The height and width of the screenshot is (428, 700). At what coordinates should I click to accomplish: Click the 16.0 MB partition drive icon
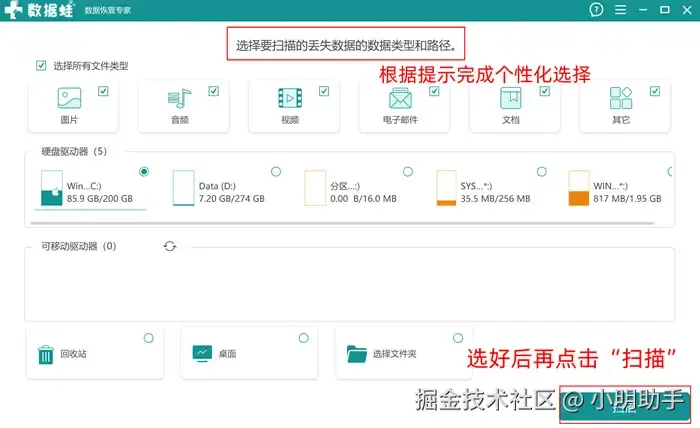point(315,188)
